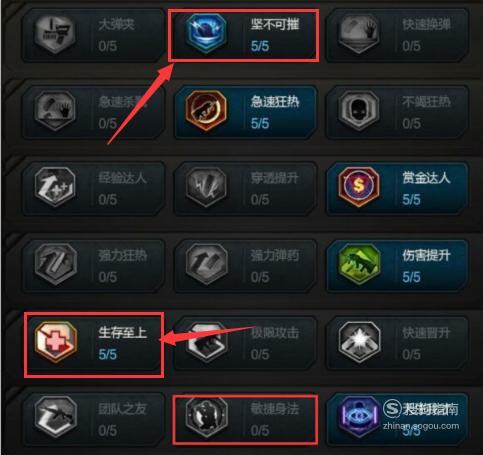Select the 穿透提升 penetration icon
The image size is (483, 455).
[x=206, y=187]
